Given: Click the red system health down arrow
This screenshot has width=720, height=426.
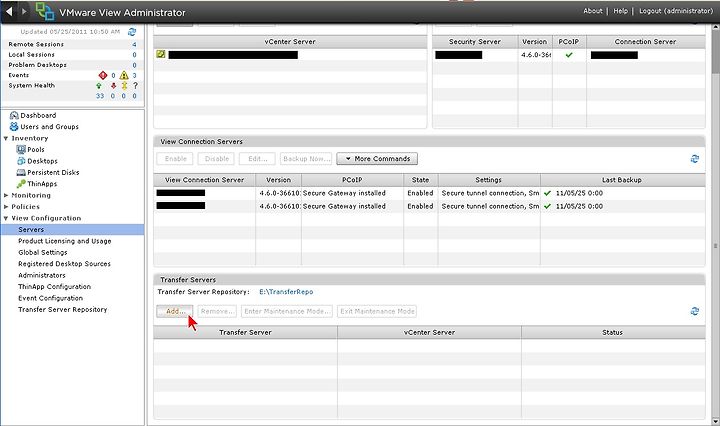Looking at the screenshot, I should click(x=113, y=86).
